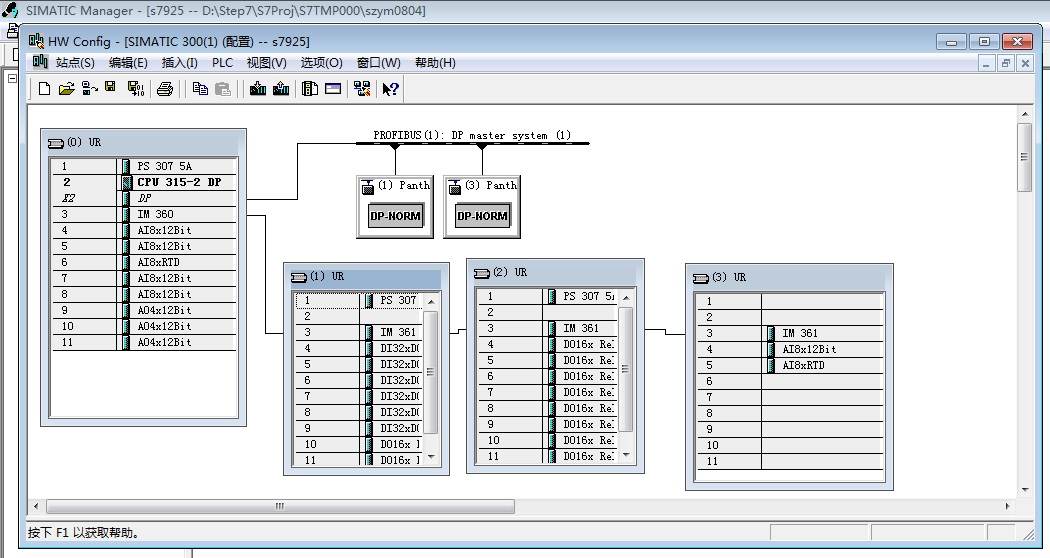Open the 选项(O) menu
Image resolution: width=1050 pixels, height=558 pixels.
point(321,62)
